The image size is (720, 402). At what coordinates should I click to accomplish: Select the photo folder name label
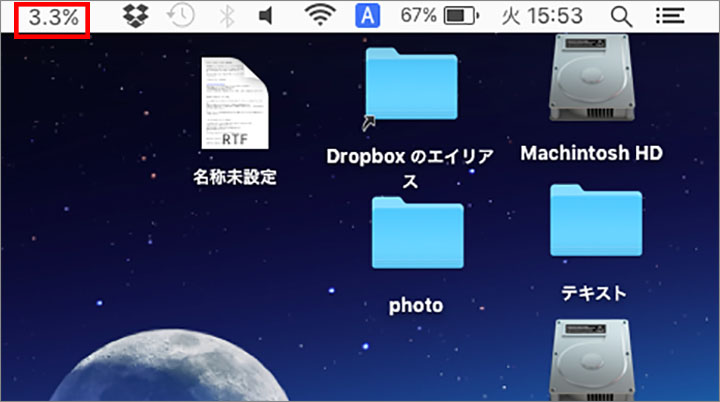pos(416,306)
